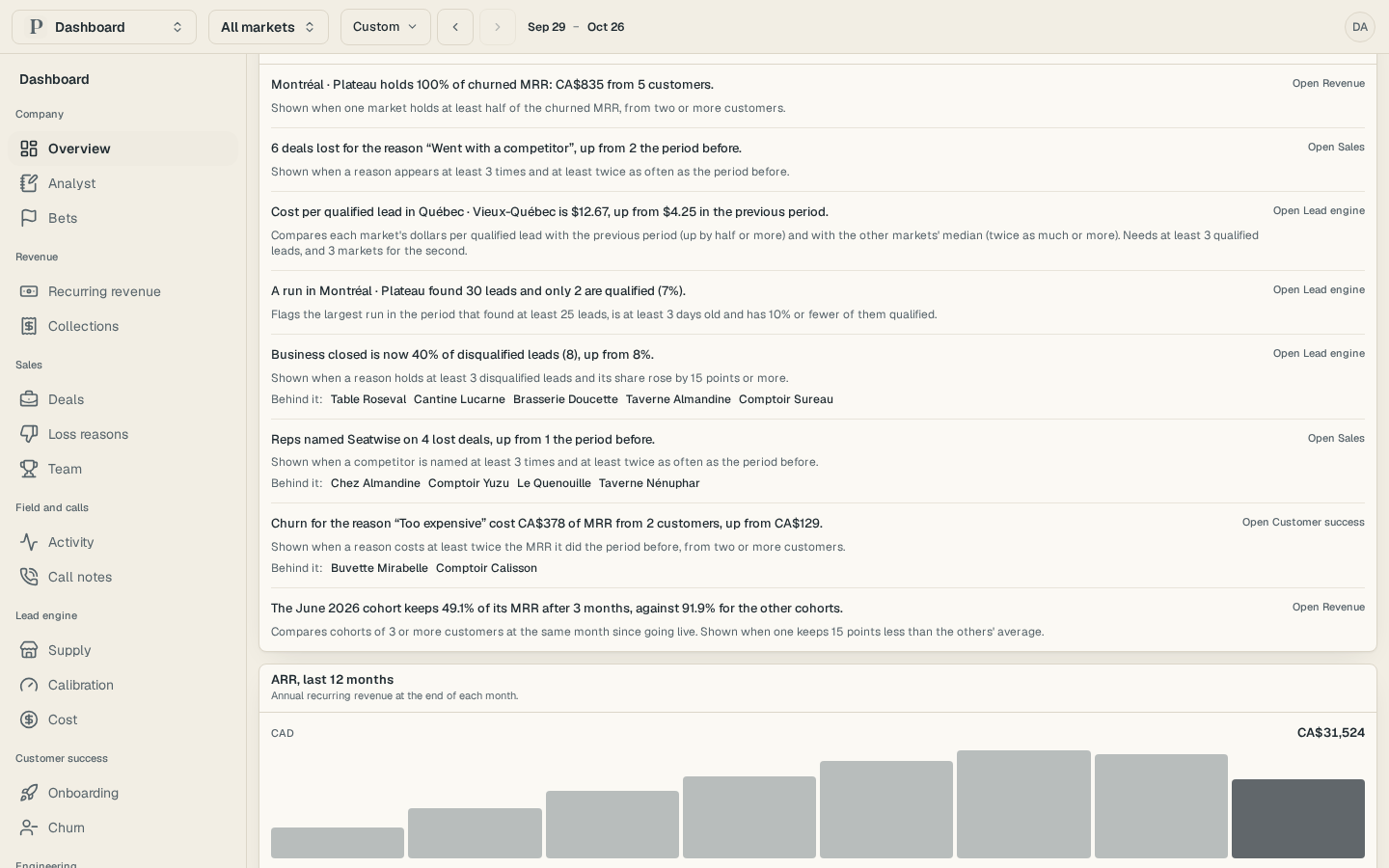The image size is (1389, 868).
Task: Go to the next period arrow
Action: click(x=498, y=27)
